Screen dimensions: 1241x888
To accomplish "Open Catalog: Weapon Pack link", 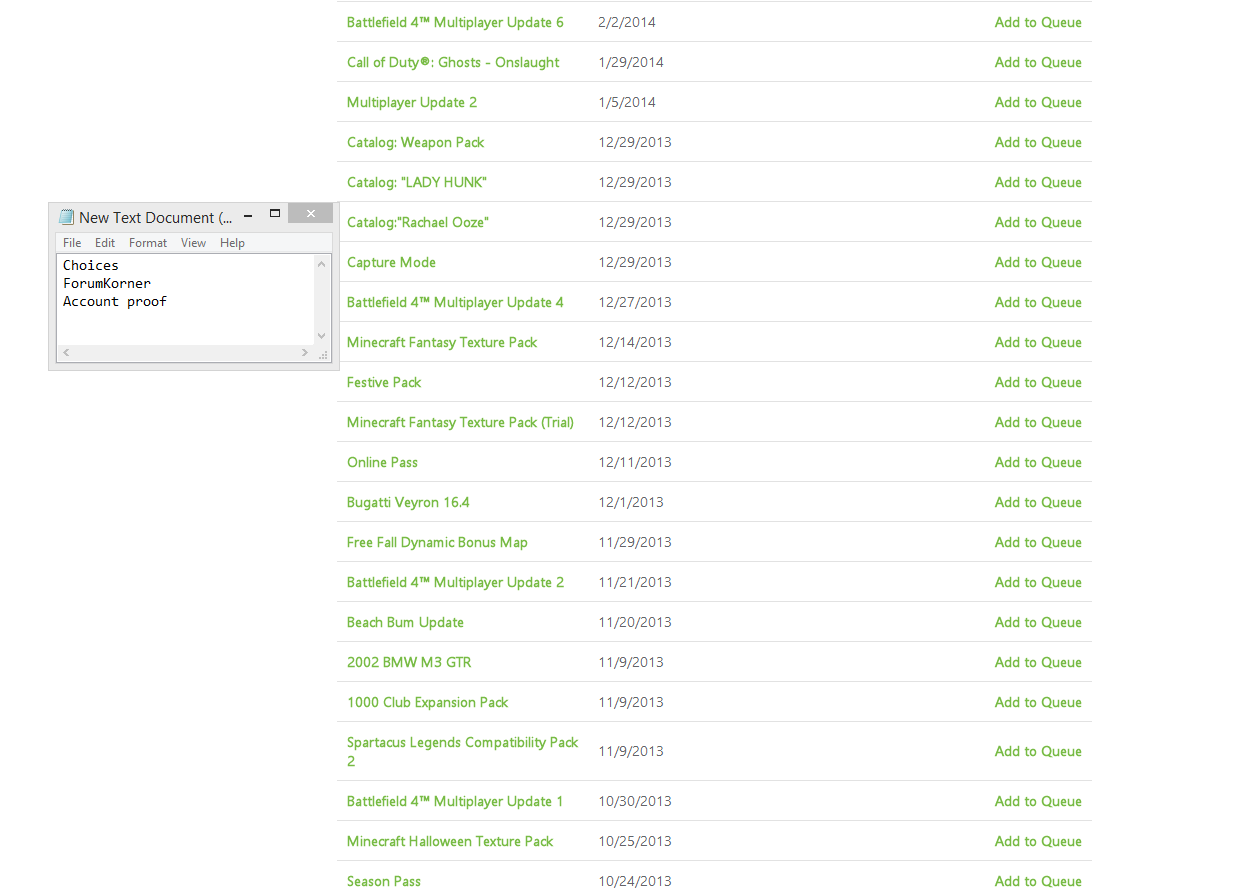I will pos(415,142).
